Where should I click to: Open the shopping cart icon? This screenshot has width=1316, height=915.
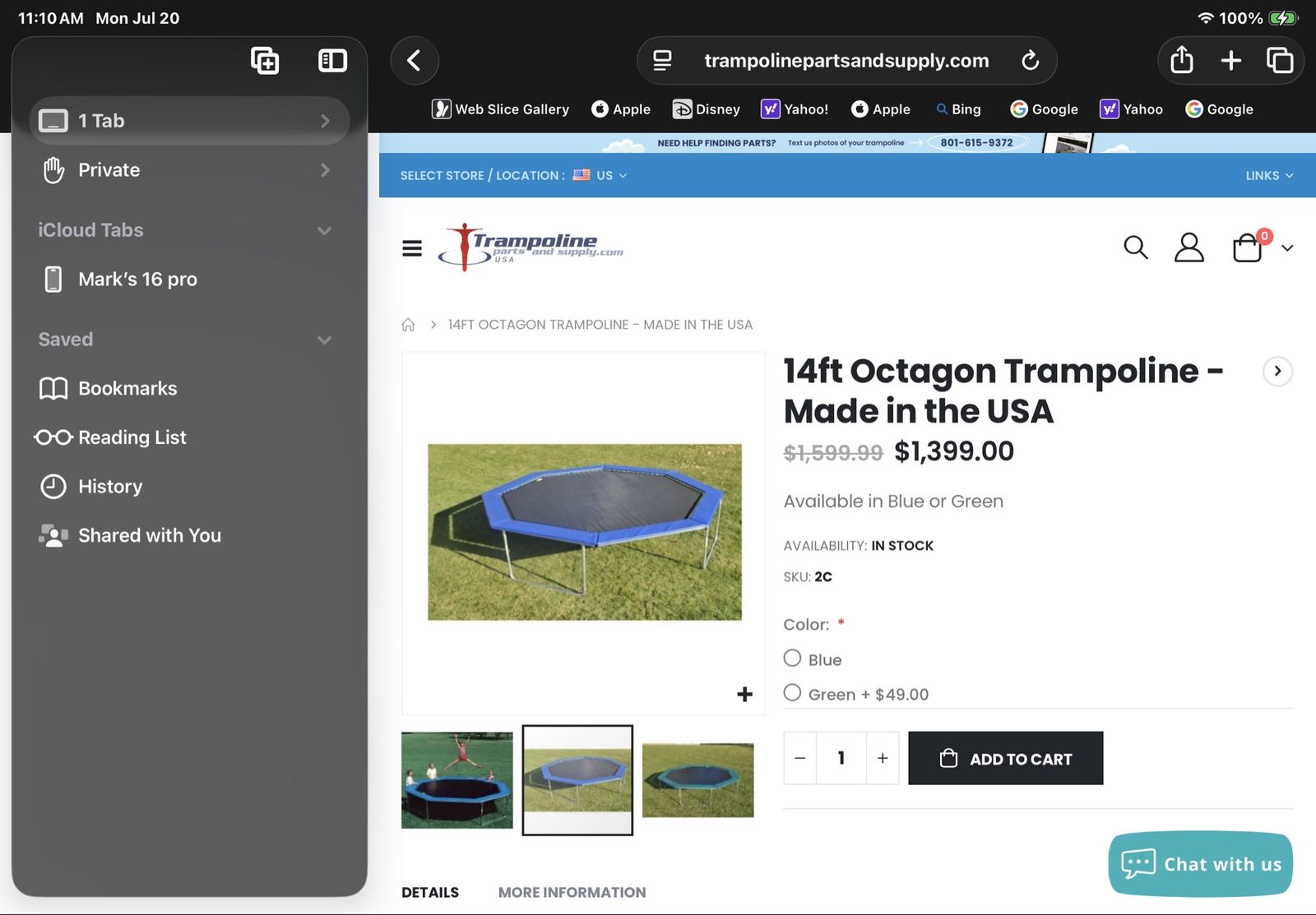(x=1248, y=247)
